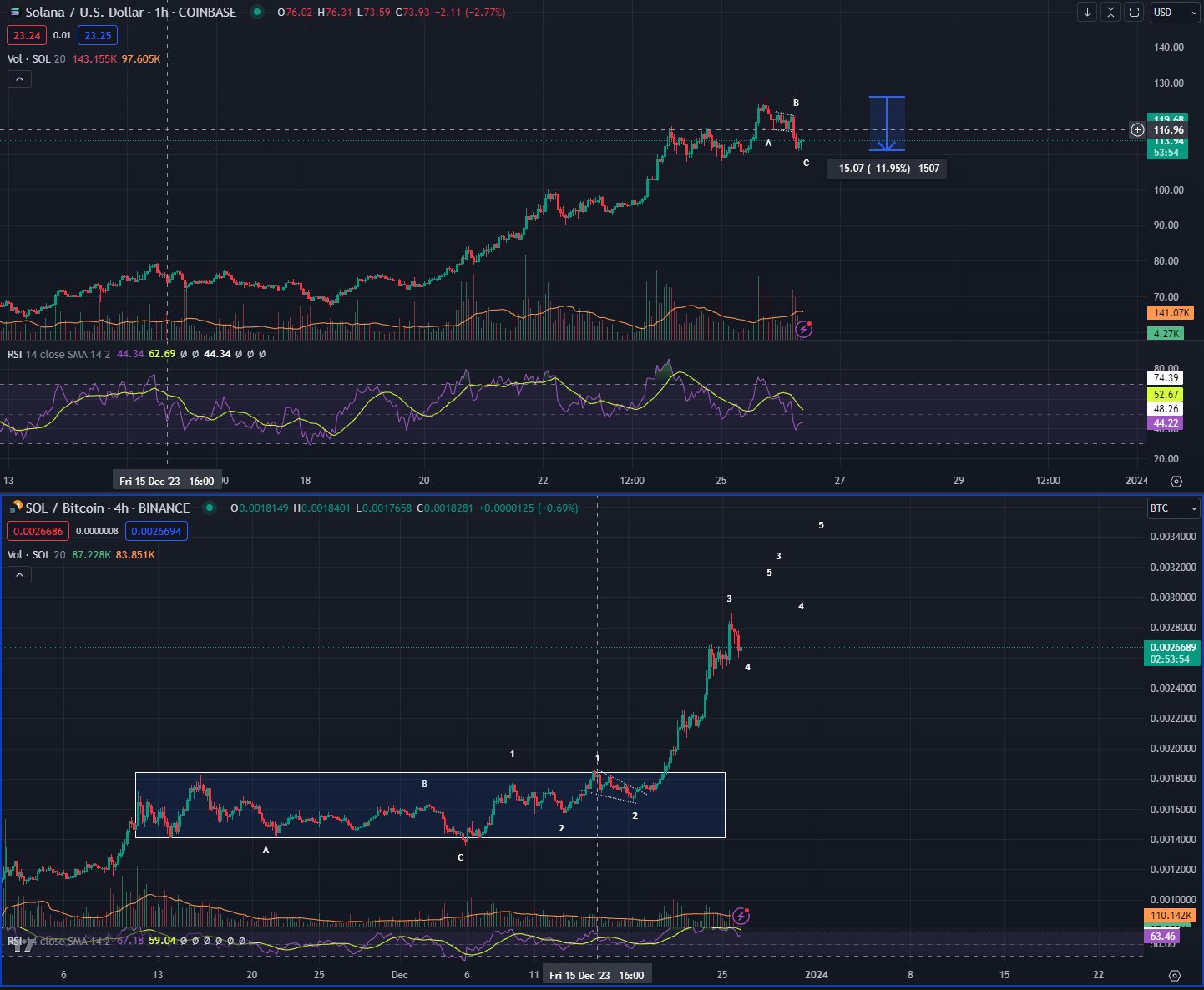1204x990 pixels.
Task: Click the plus icon next to 116.96 price
Action: click(x=1137, y=130)
